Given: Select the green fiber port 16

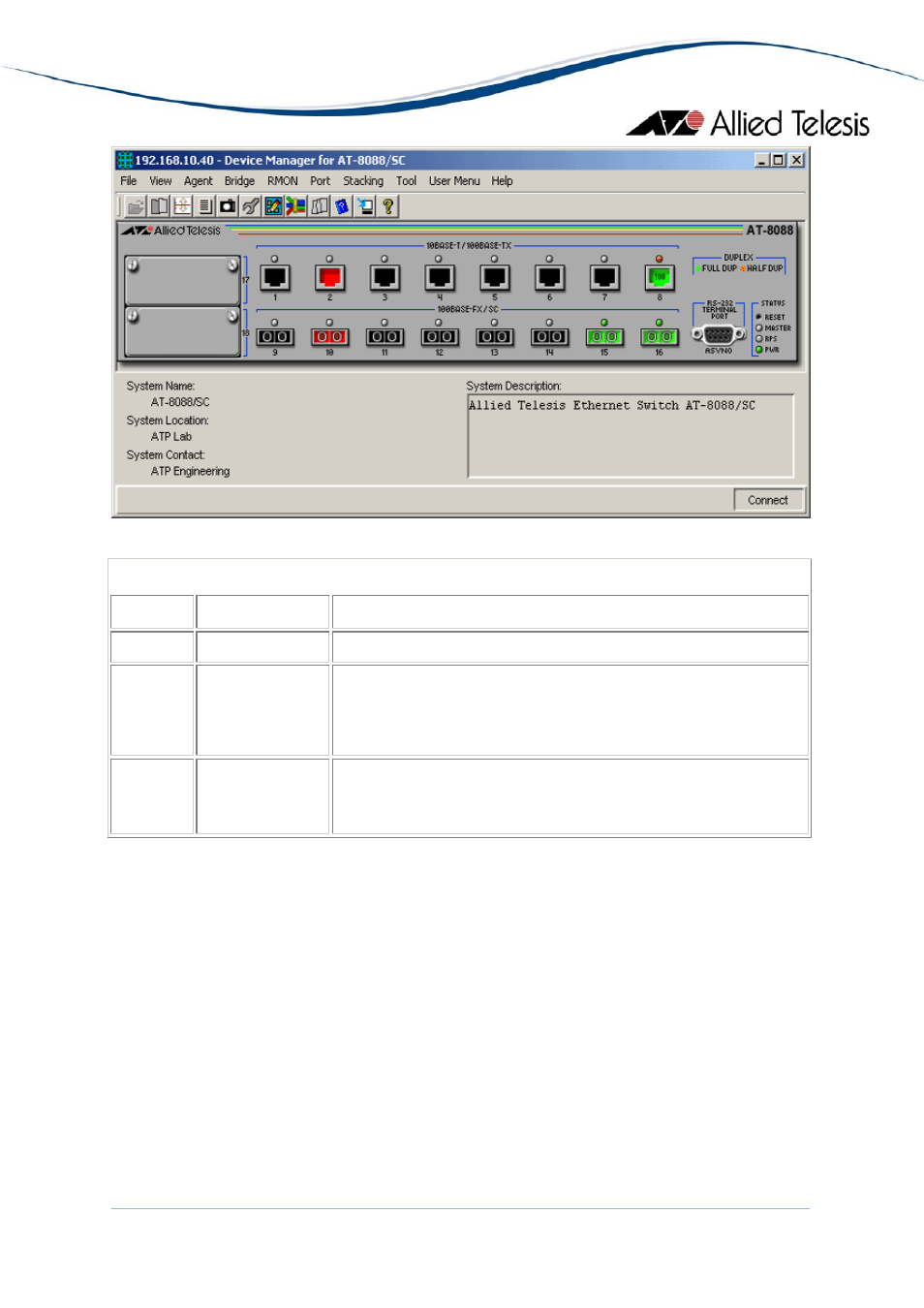Looking at the screenshot, I should (x=660, y=337).
